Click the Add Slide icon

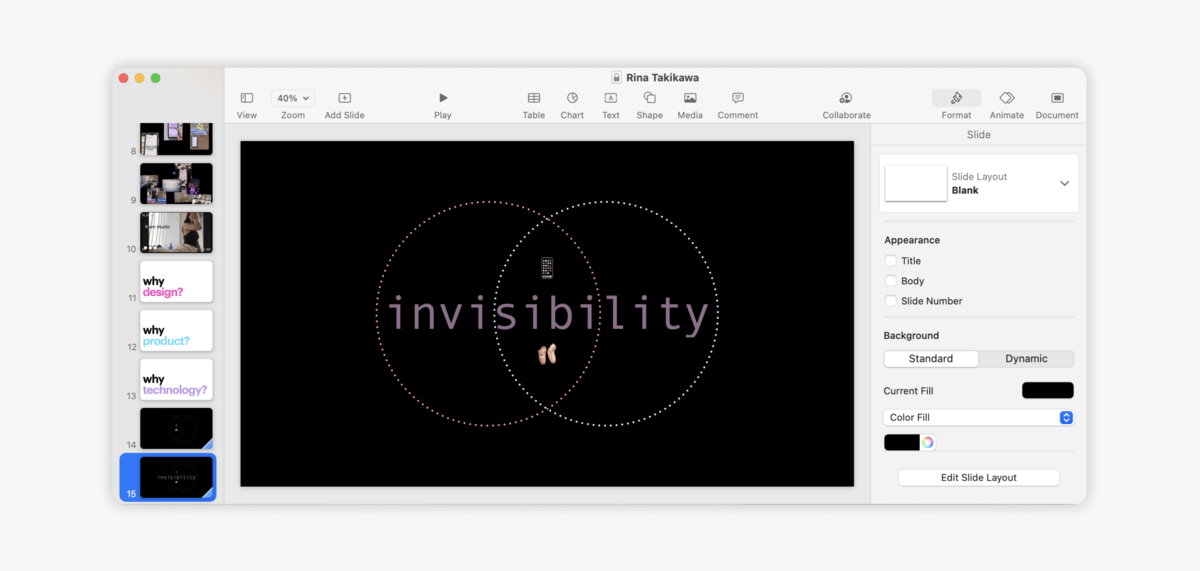(345, 98)
